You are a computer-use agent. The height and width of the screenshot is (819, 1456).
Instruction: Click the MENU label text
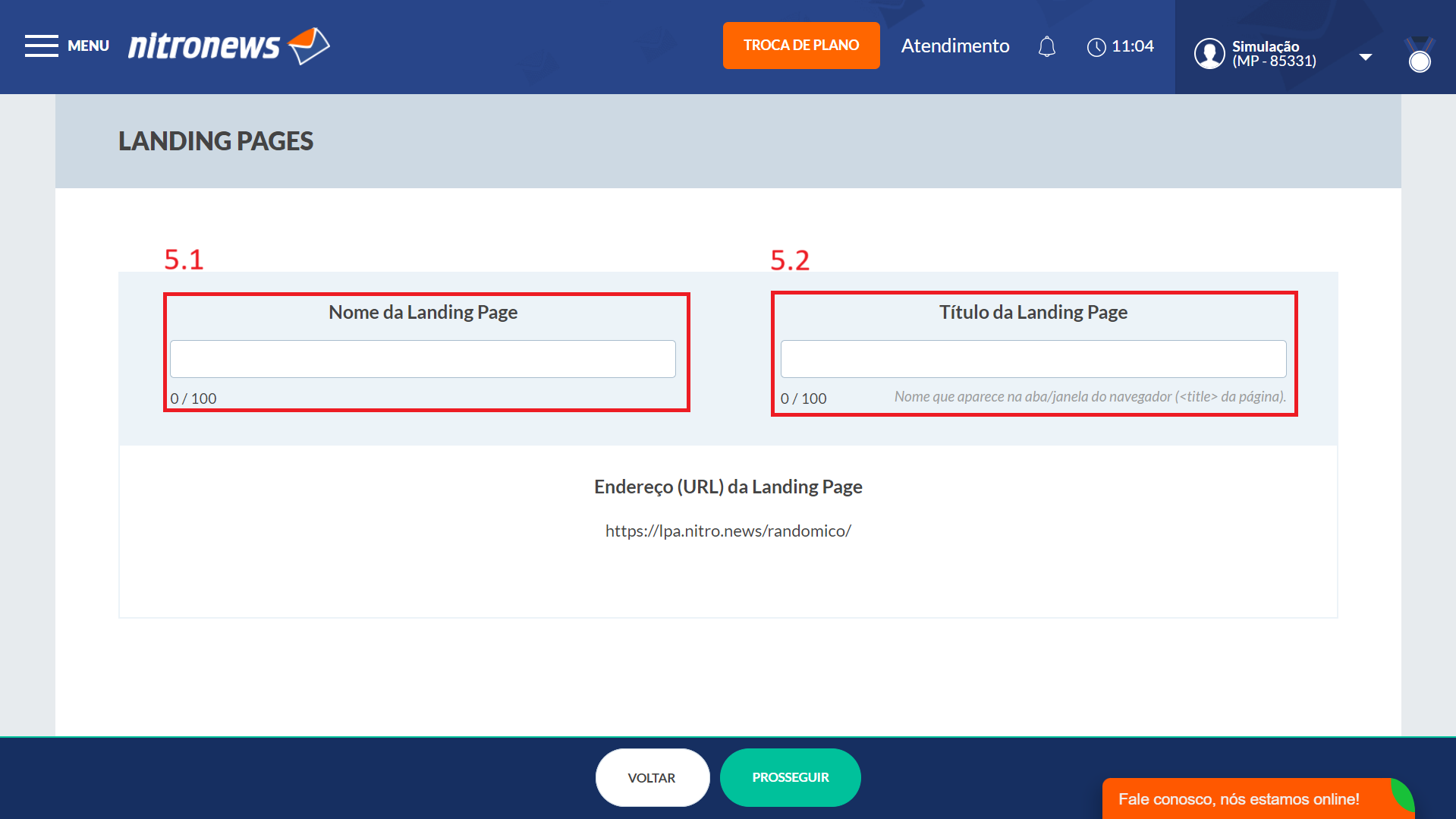[88, 46]
